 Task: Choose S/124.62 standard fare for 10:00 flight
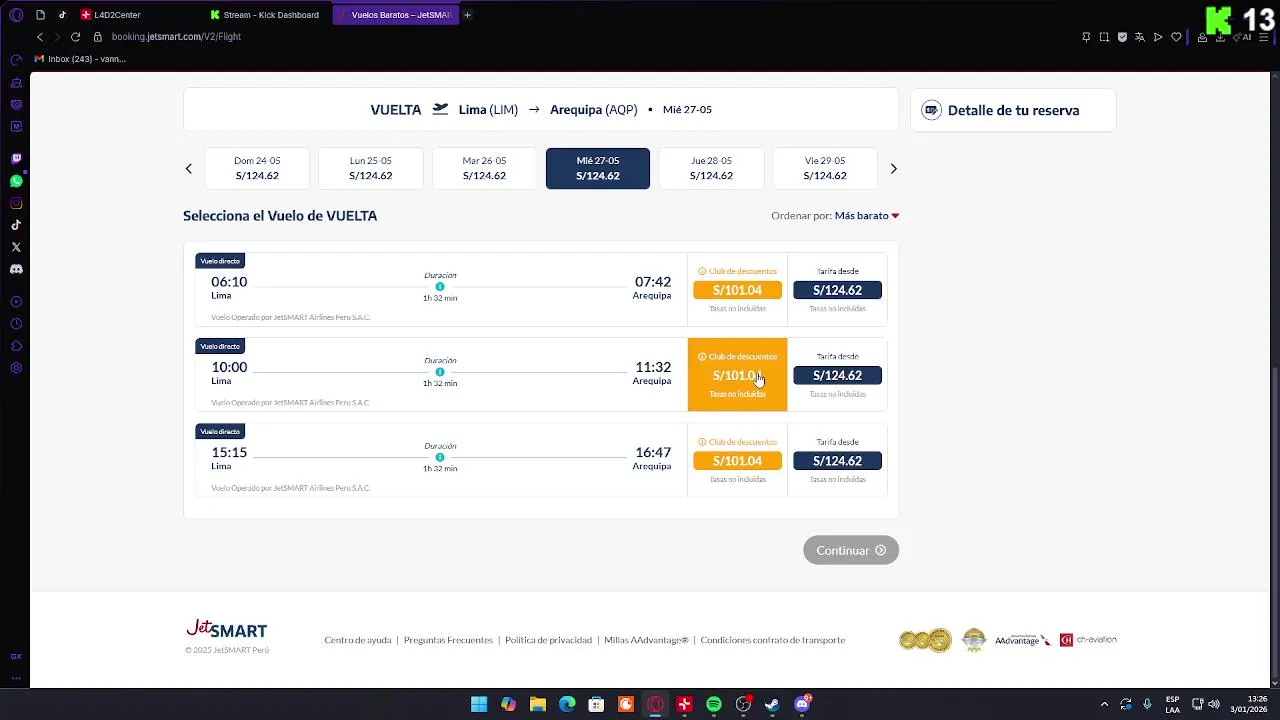click(x=837, y=375)
